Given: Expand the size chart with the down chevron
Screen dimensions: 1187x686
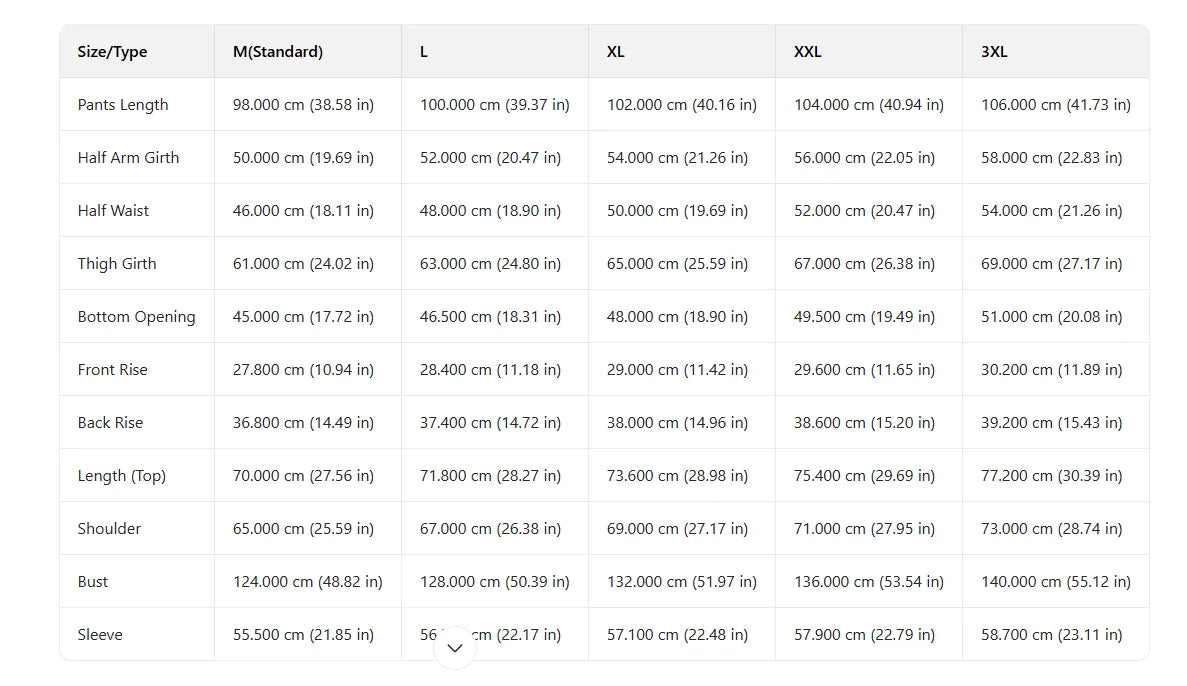Looking at the screenshot, I should pos(455,647).
